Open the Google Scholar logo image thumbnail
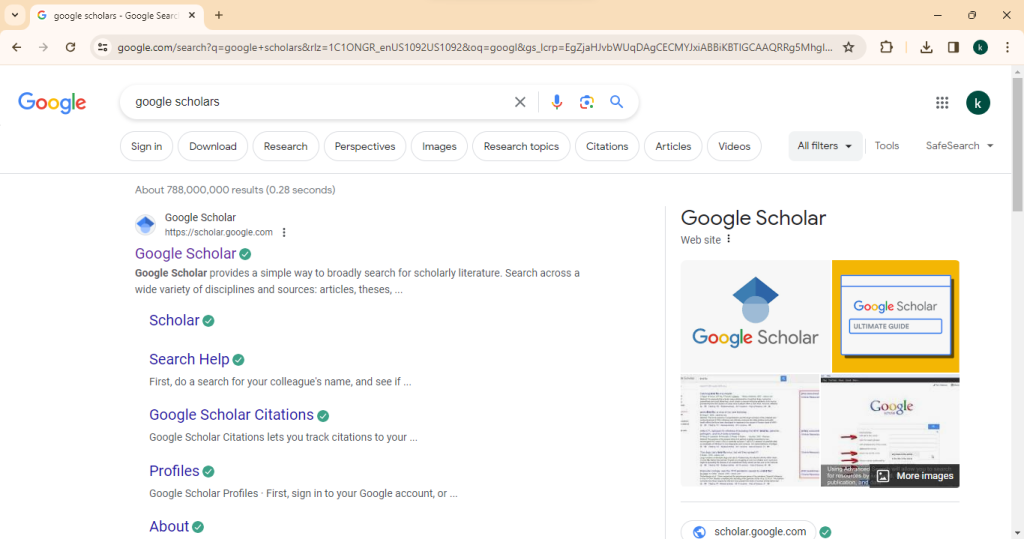1024x539 pixels. (756, 316)
